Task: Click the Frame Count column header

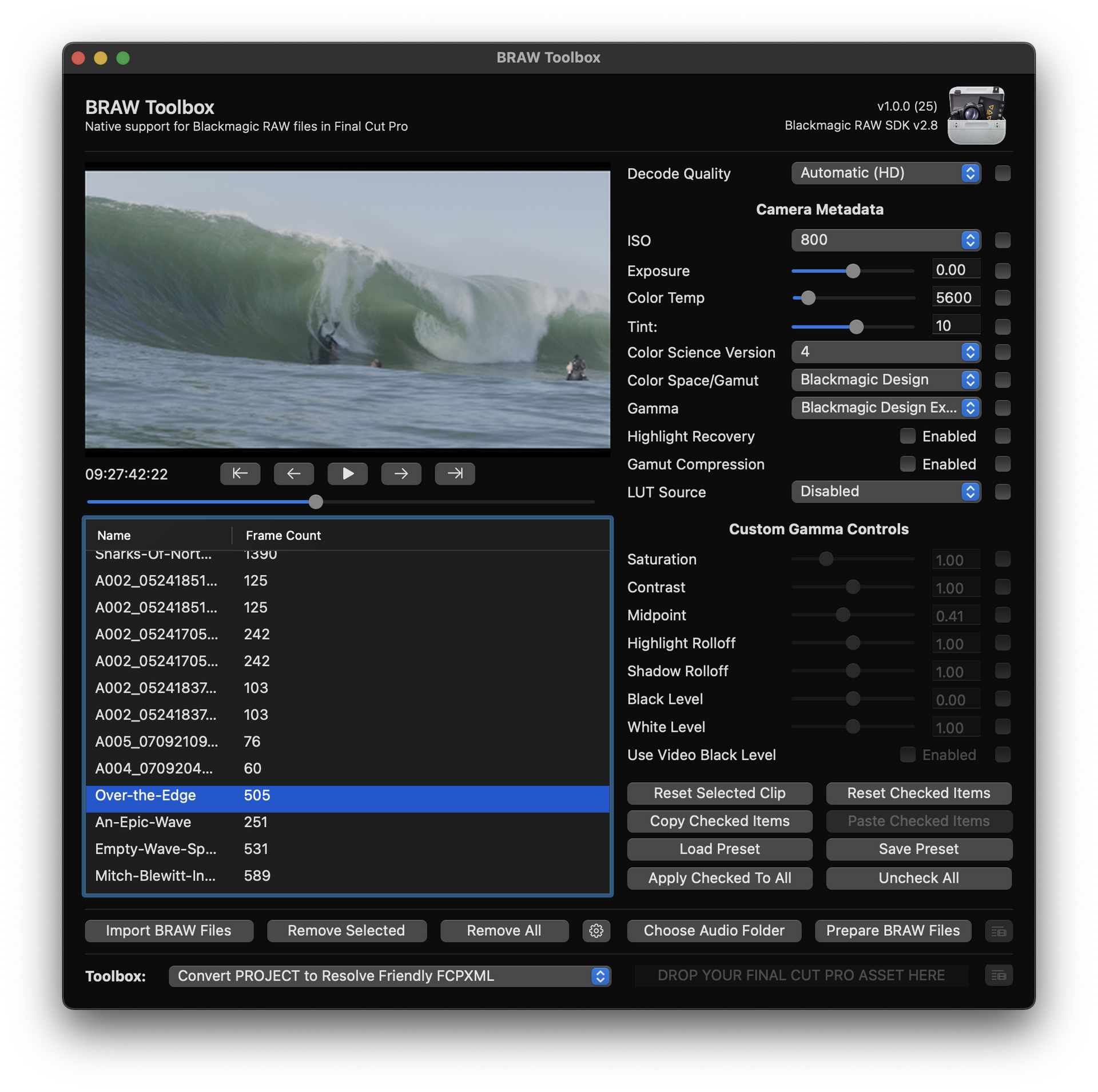Action: (x=420, y=536)
